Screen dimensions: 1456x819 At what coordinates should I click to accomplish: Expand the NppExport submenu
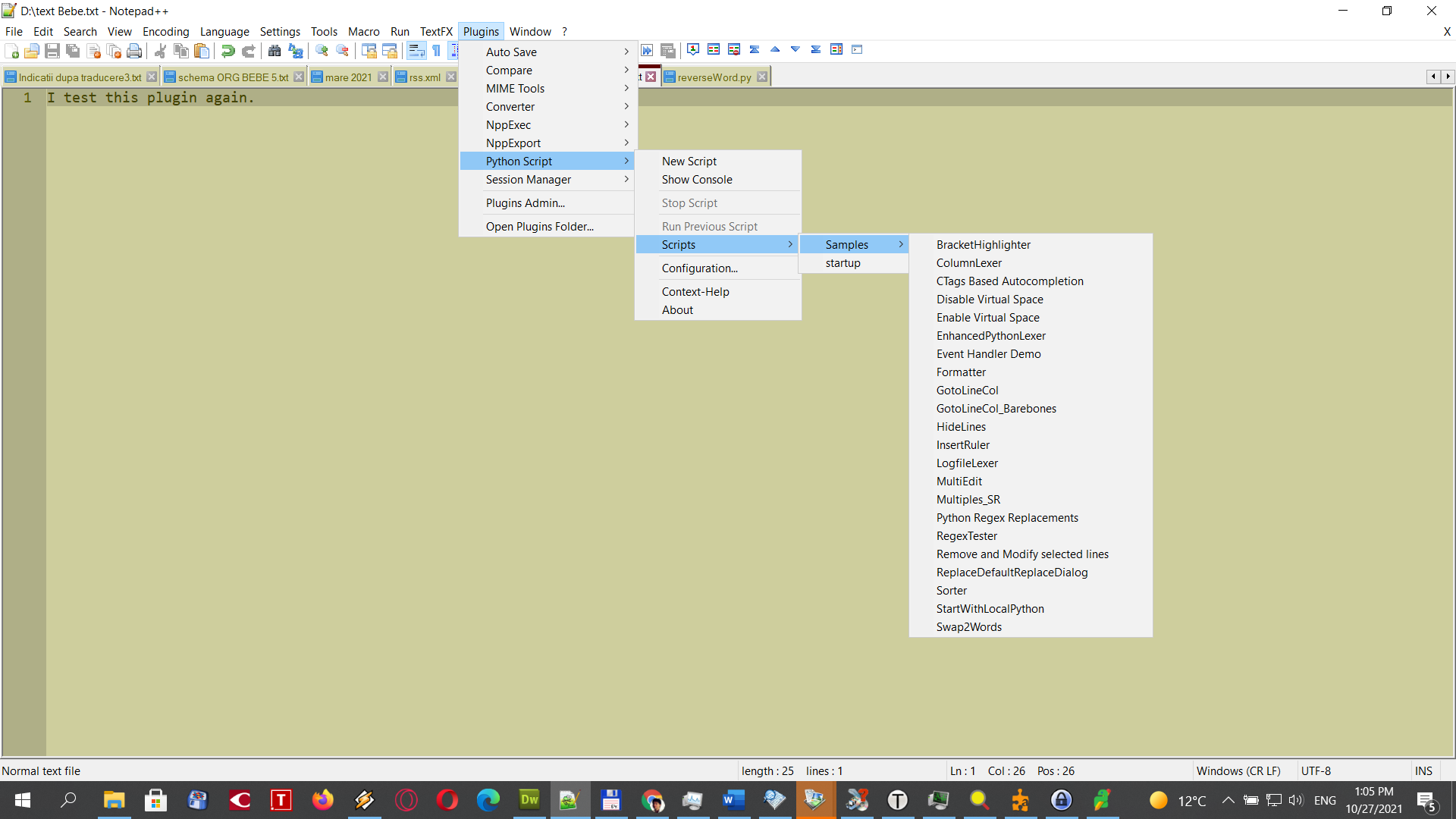click(547, 143)
